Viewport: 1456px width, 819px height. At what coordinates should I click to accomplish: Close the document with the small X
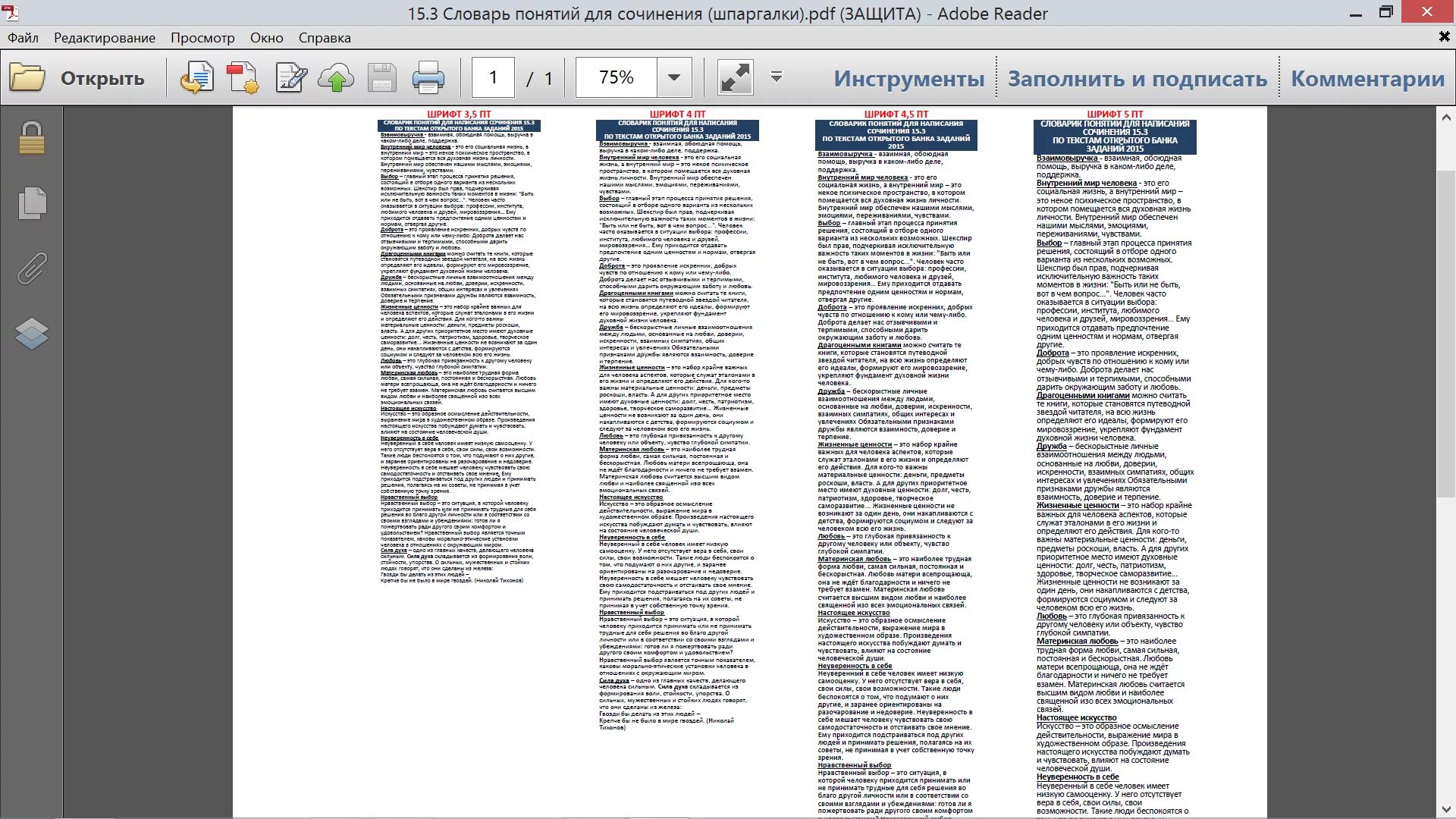1444,36
